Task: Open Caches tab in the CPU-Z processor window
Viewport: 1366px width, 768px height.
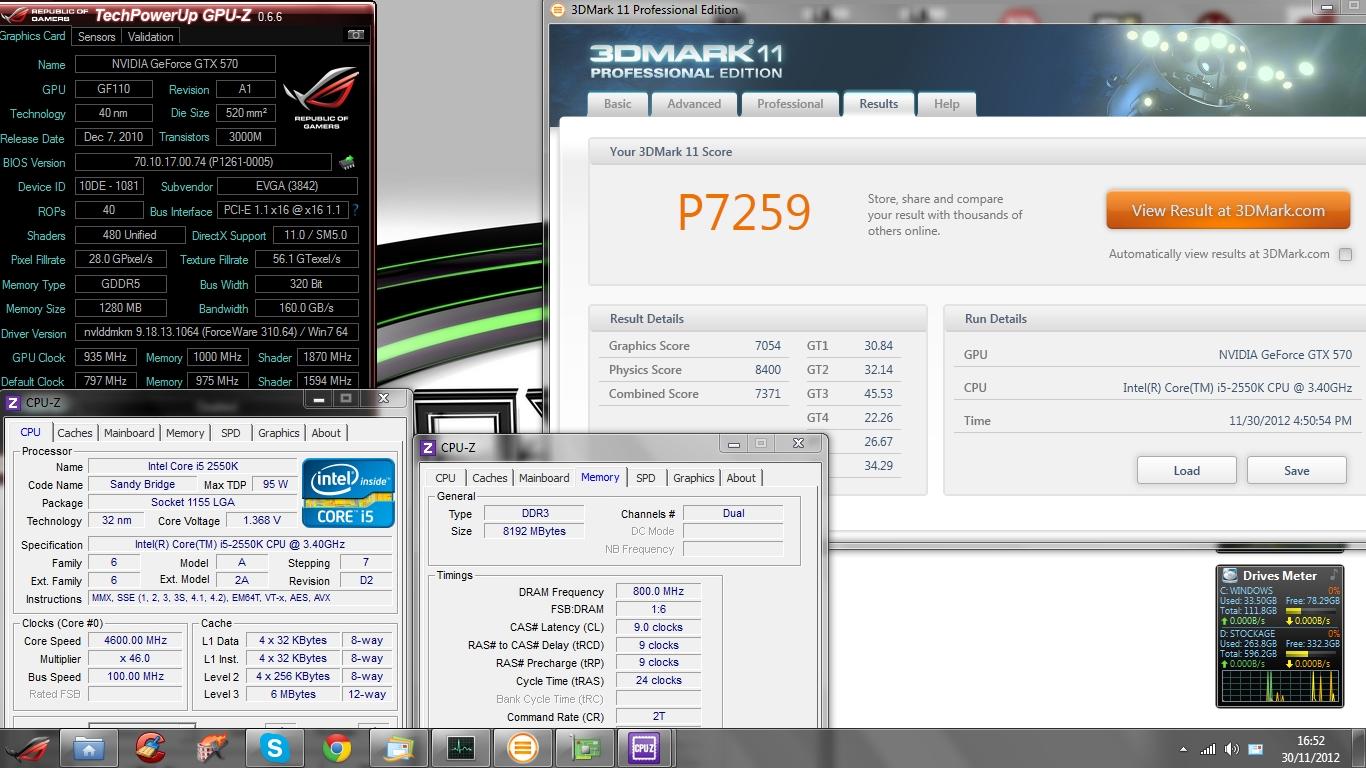Action: pyautogui.click(x=75, y=433)
